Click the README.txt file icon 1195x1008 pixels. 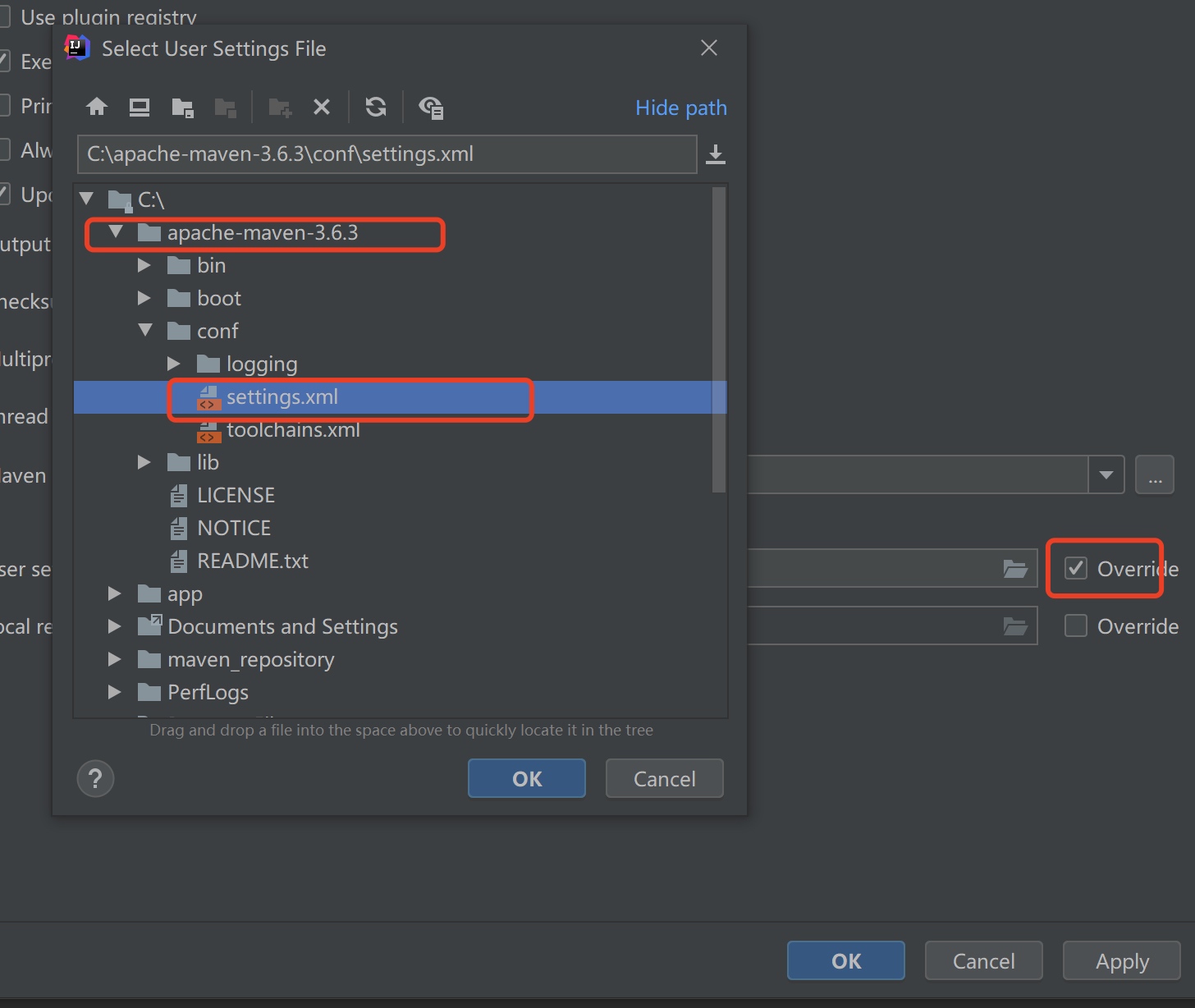[178, 561]
